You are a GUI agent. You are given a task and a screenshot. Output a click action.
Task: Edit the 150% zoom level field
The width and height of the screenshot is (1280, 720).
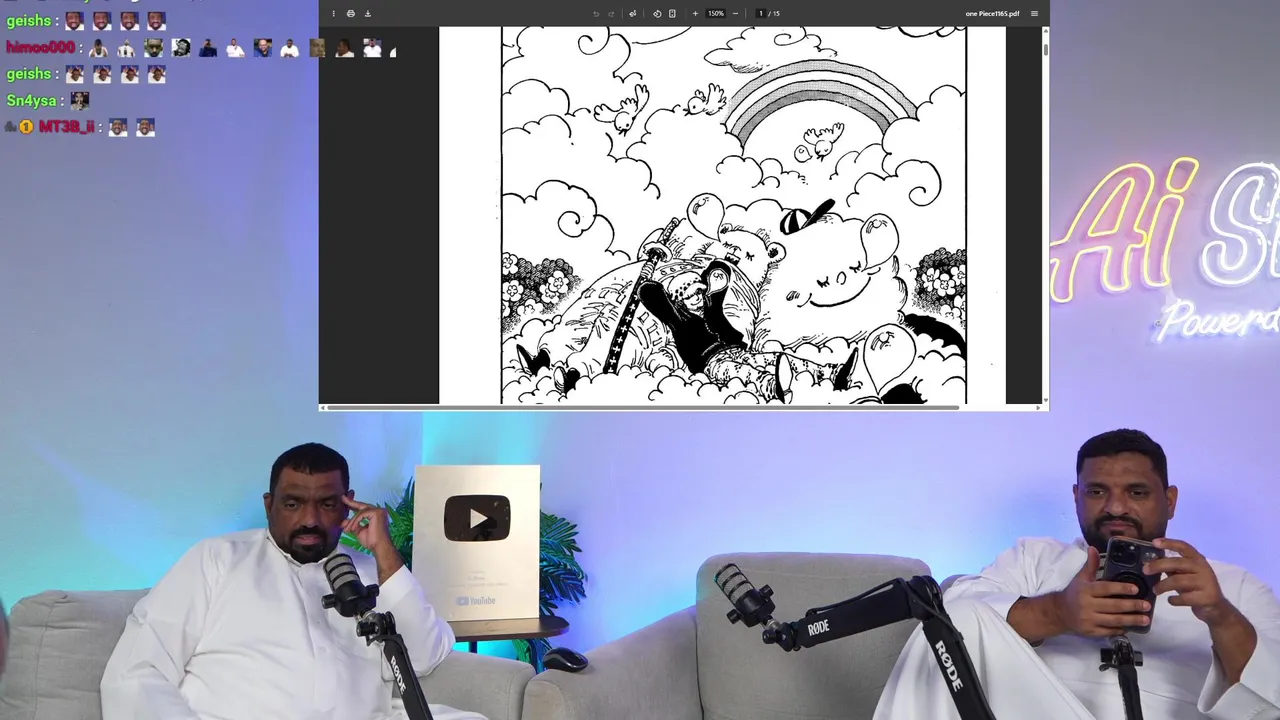(x=716, y=13)
